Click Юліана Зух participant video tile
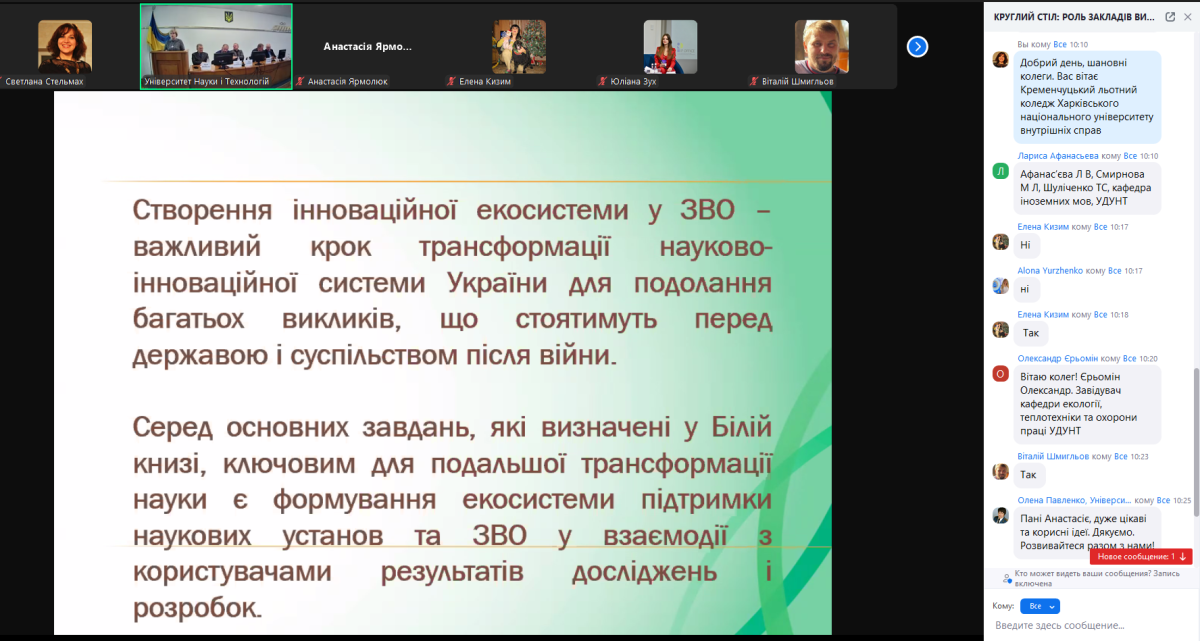The image size is (1200, 641). coord(669,46)
